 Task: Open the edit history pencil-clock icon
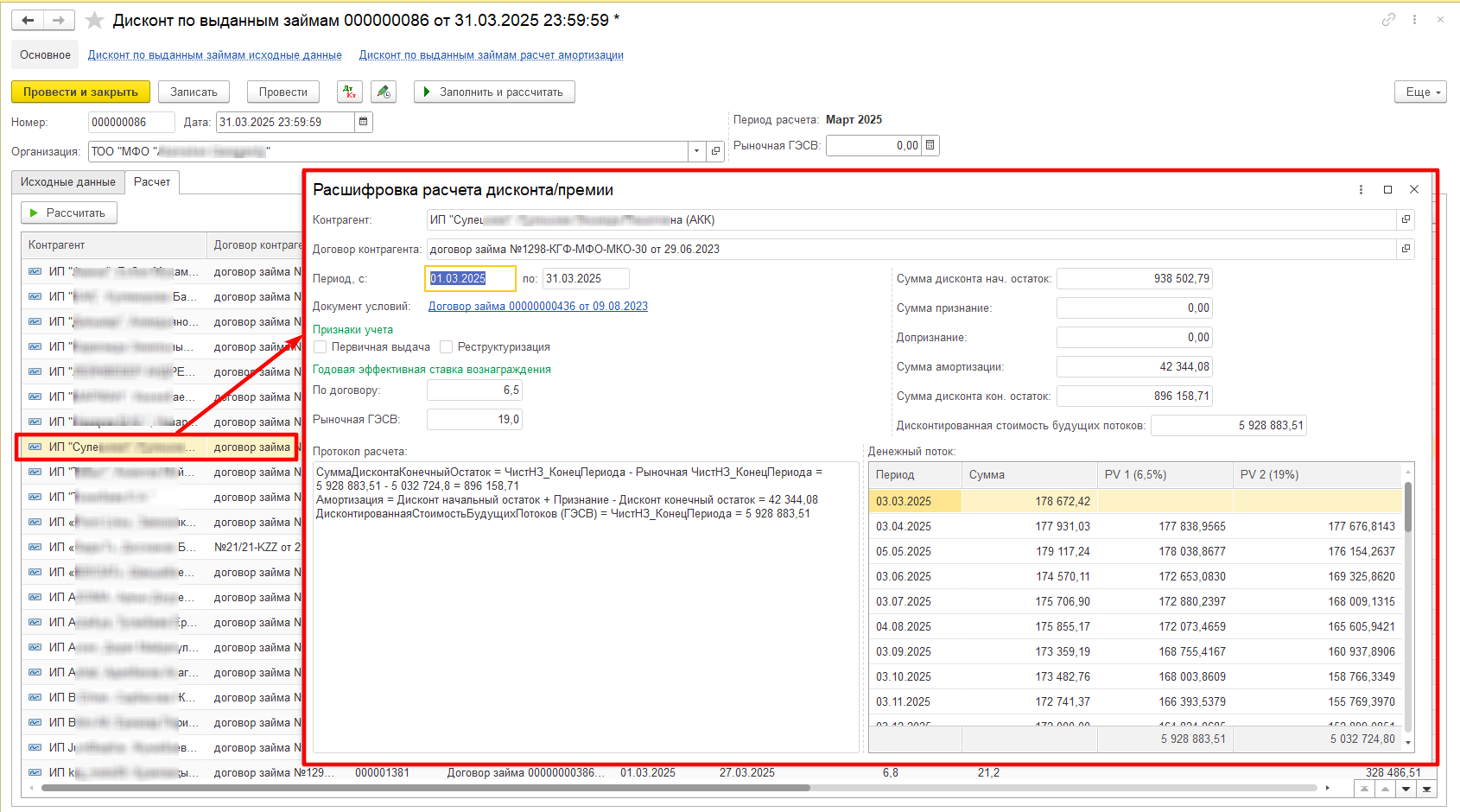click(384, 92)
